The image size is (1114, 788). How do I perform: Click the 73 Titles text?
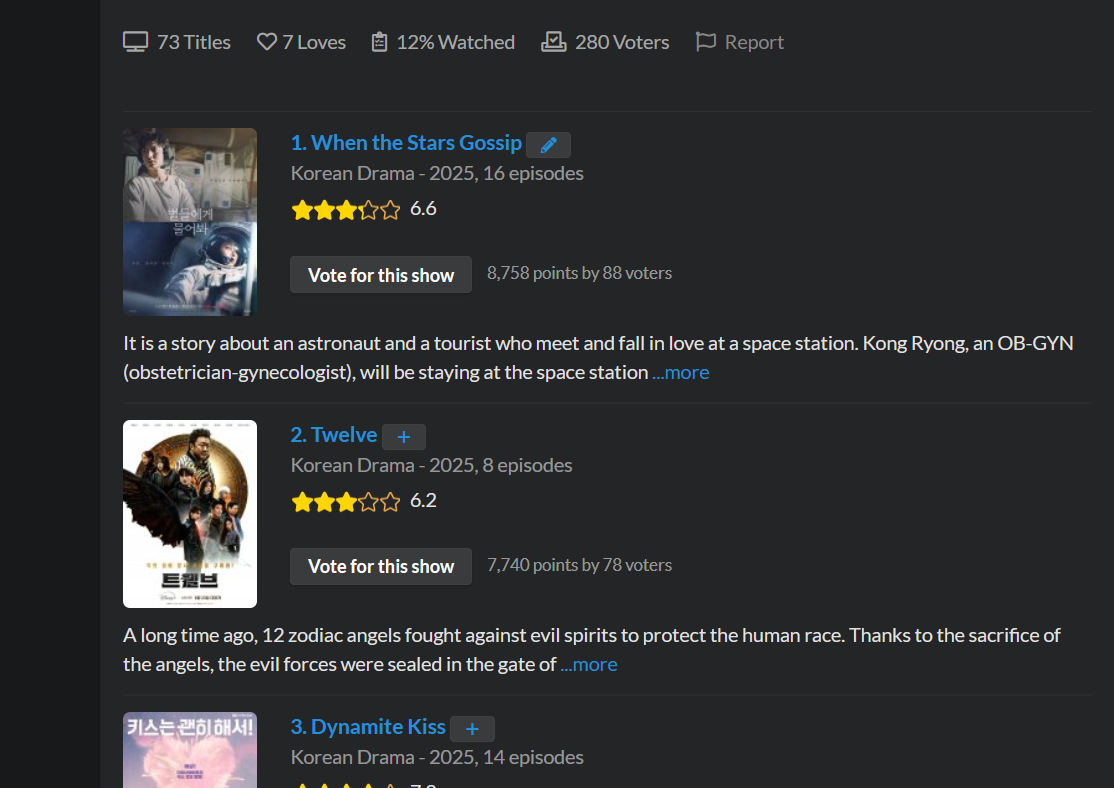[x=194, y=42]
